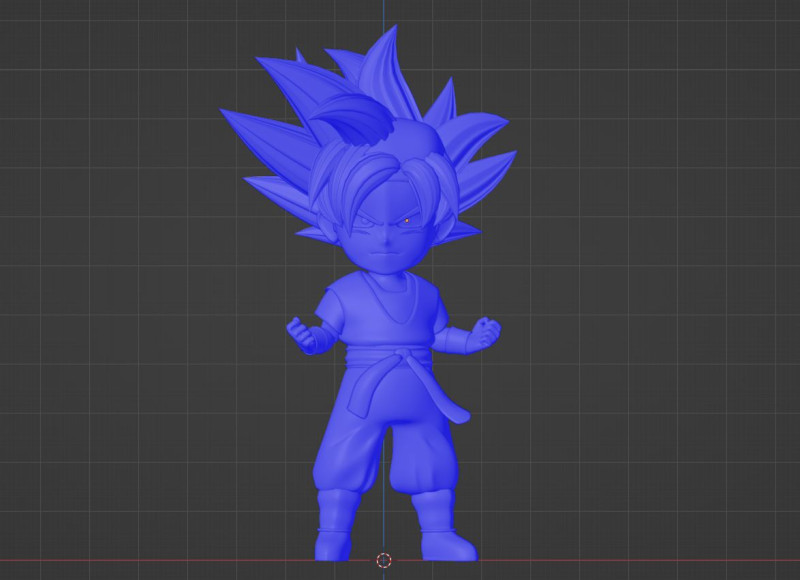Click the blue vertical axis line above the model
This screenshot has width=800, height=580.
pyautogui.click(x=384, y=15)
